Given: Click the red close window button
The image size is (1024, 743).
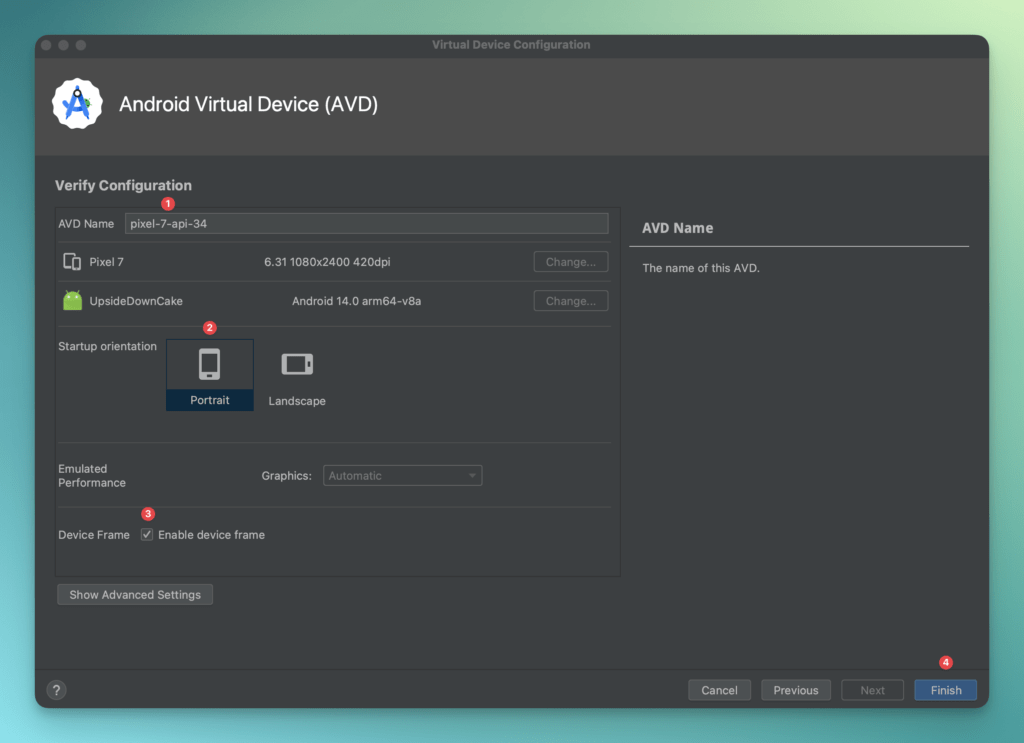Looking at the screenshot, I should (x=46, y=45).
